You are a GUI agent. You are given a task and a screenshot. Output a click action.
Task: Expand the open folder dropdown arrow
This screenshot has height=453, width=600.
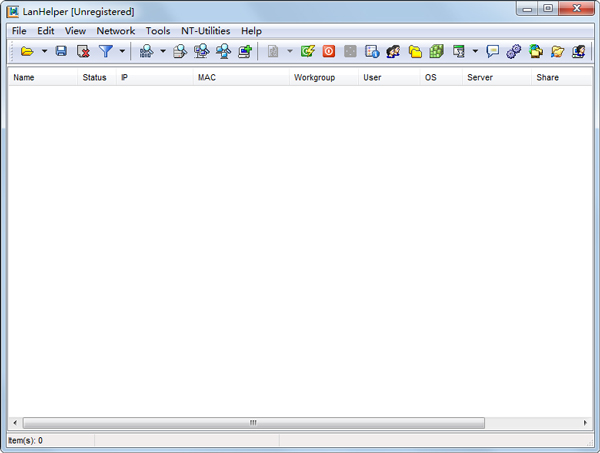tap(44, 51)
